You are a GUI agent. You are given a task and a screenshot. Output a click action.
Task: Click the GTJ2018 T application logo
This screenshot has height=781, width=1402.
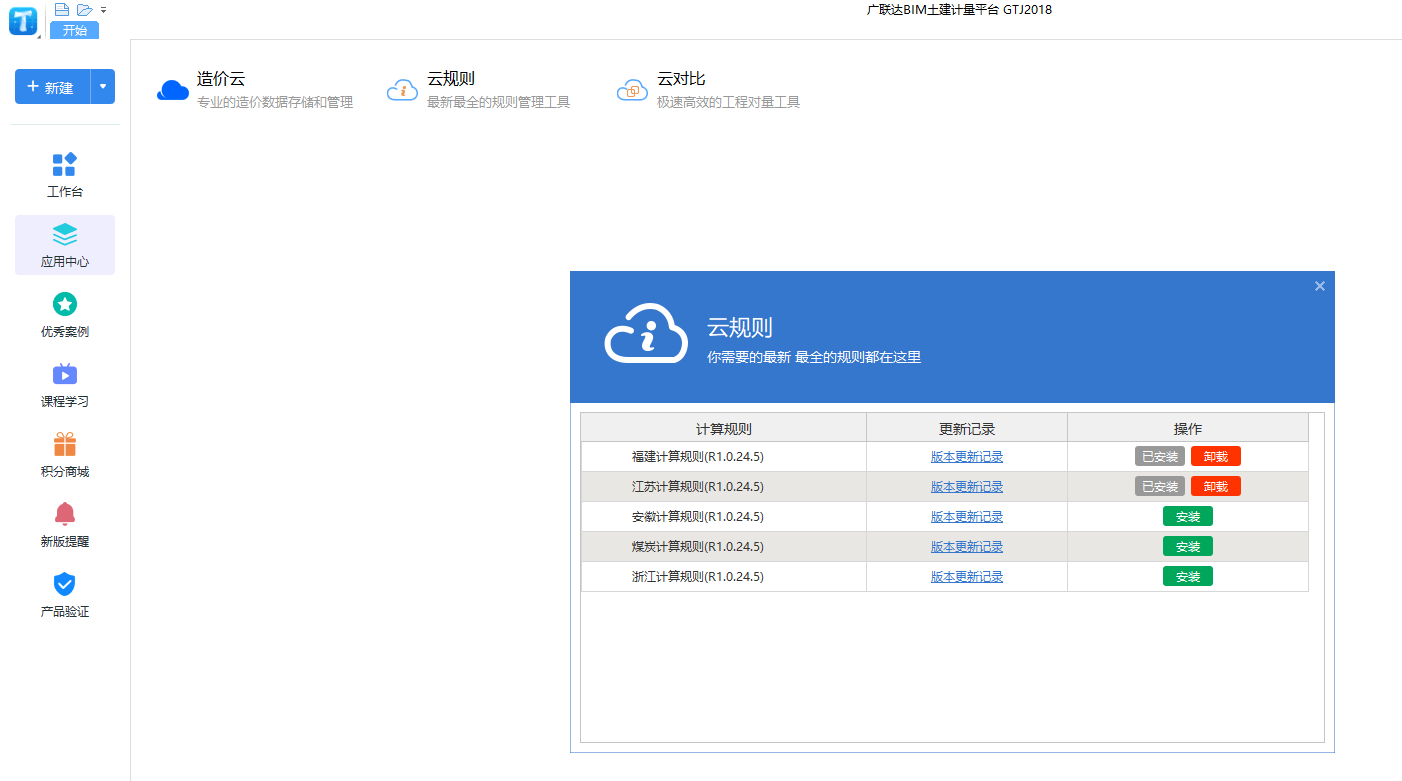click(22, 20)
